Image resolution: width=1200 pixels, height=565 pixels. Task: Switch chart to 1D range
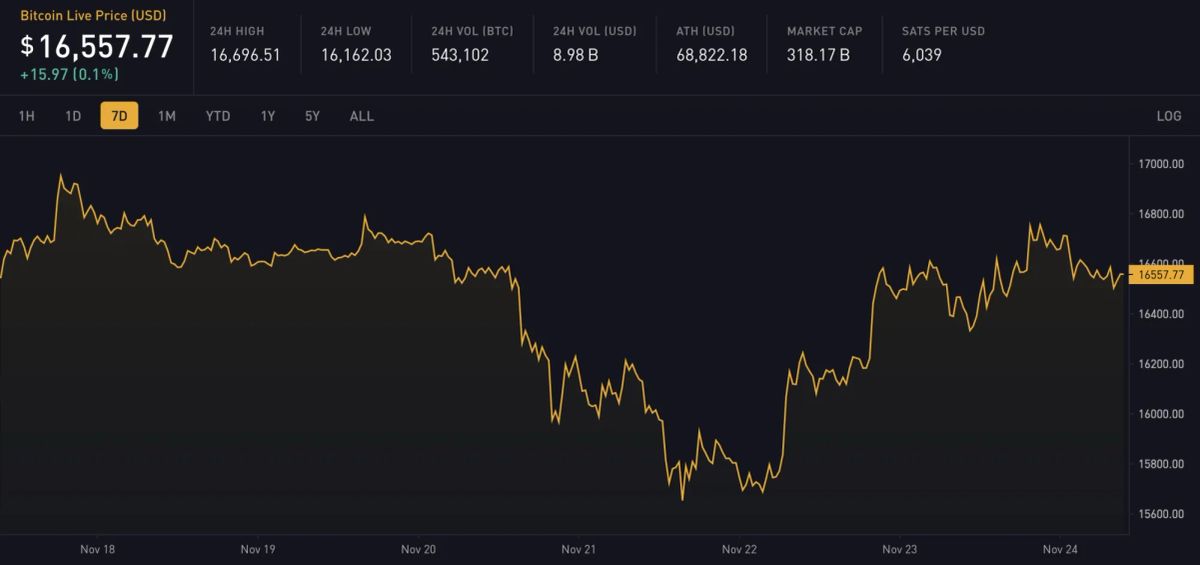click(x=73, y=116)
